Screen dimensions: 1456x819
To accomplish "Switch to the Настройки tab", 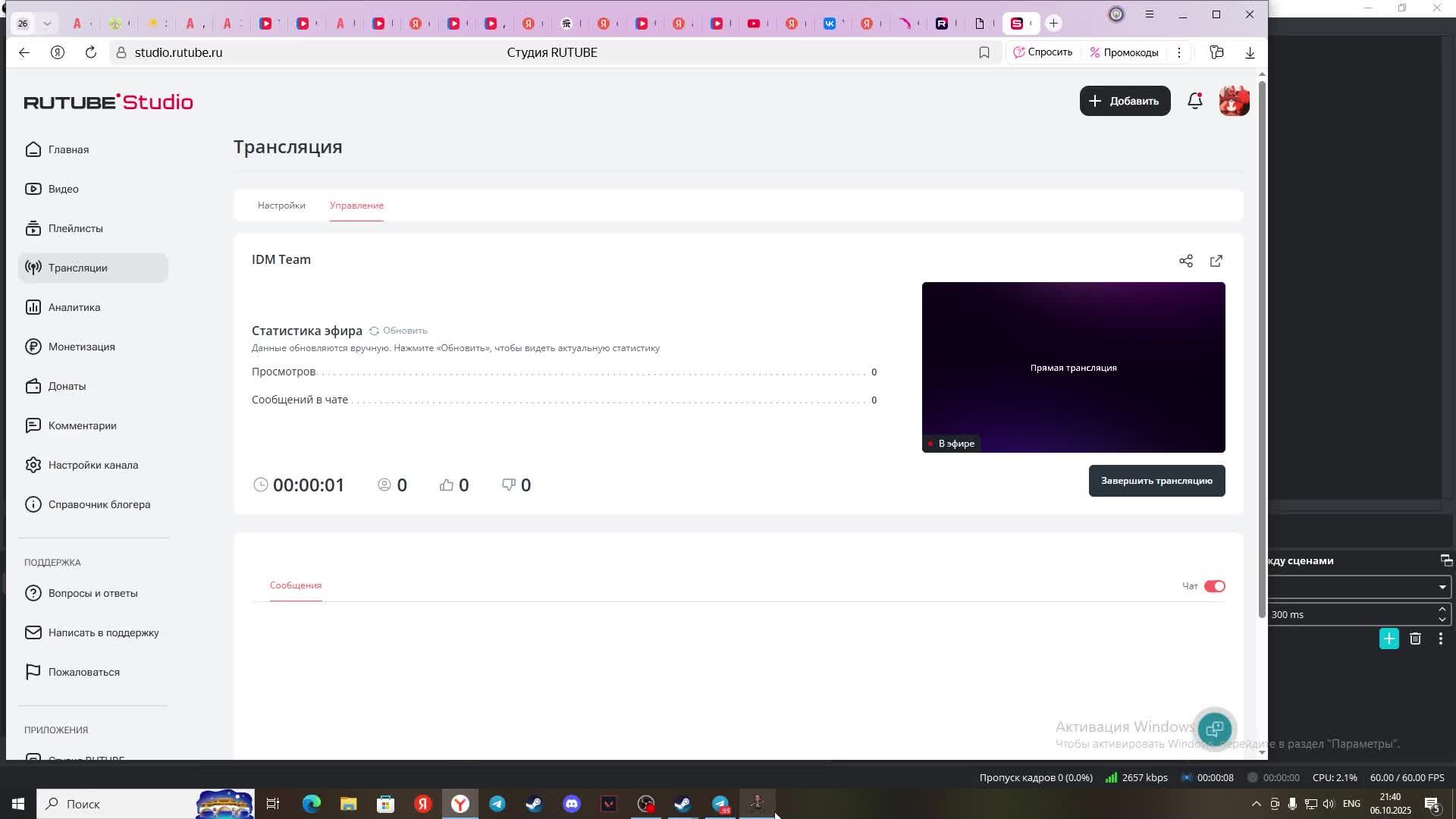I will (281, 206).
